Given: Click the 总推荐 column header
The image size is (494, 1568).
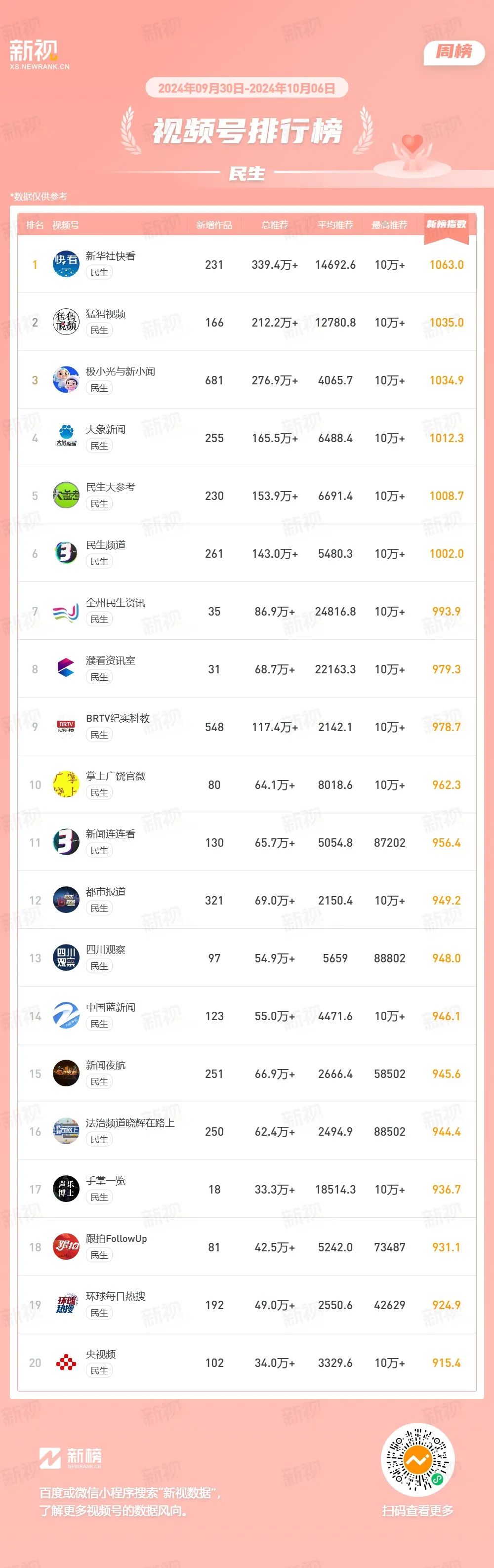Looking at the screenshot, I should 274,225.
